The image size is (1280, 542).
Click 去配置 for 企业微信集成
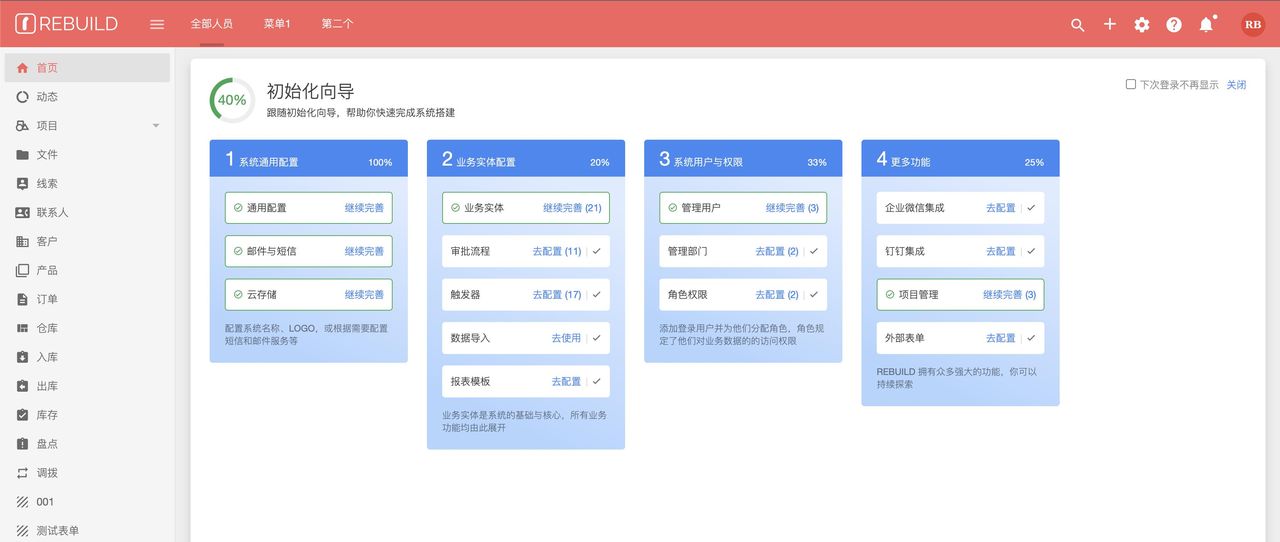(x=1001, y=208)
